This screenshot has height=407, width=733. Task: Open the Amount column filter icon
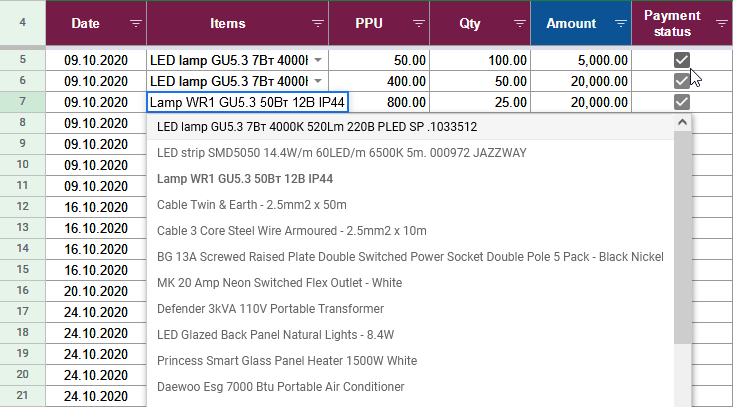(620, 23)
